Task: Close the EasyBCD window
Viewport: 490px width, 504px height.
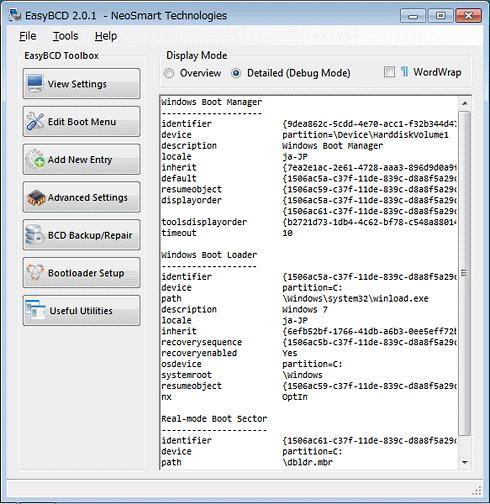Action: [x=468, y=16]
